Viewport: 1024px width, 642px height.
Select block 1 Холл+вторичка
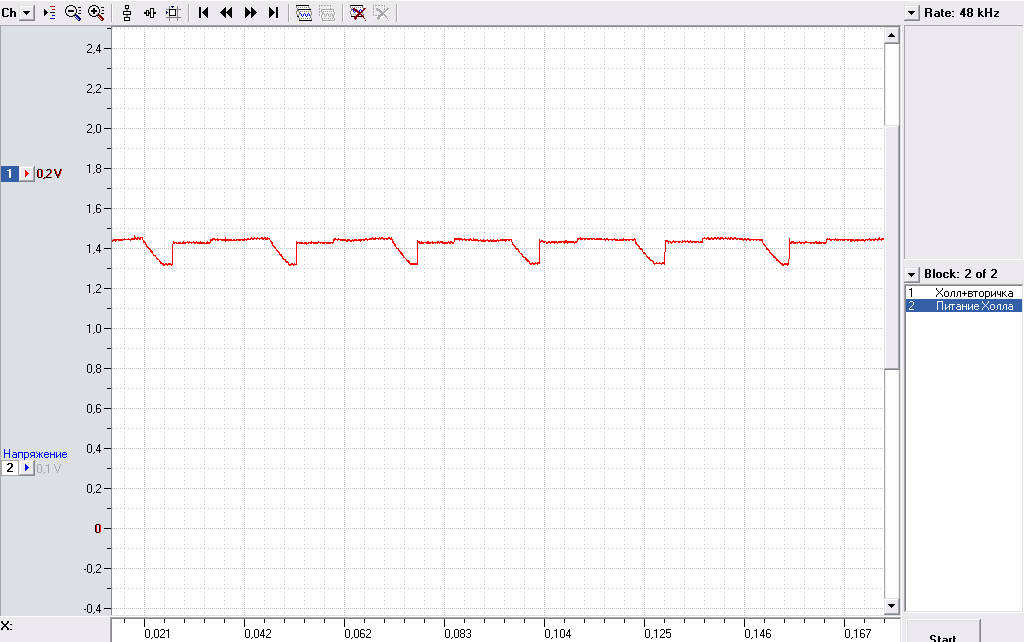pyautogui.click(x=963, y=293)
